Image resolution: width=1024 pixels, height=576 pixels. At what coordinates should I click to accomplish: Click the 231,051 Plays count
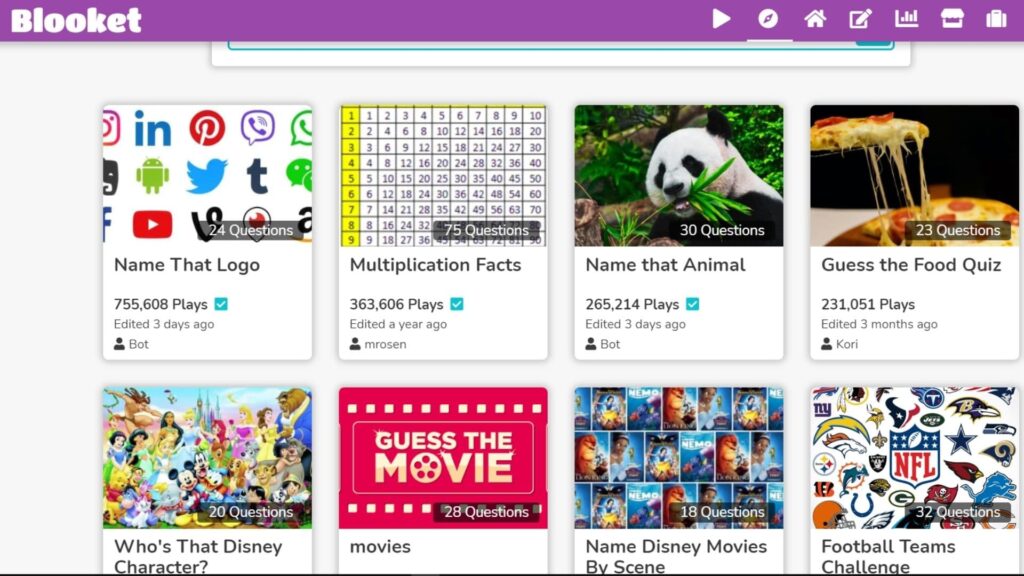coord(868,304)
